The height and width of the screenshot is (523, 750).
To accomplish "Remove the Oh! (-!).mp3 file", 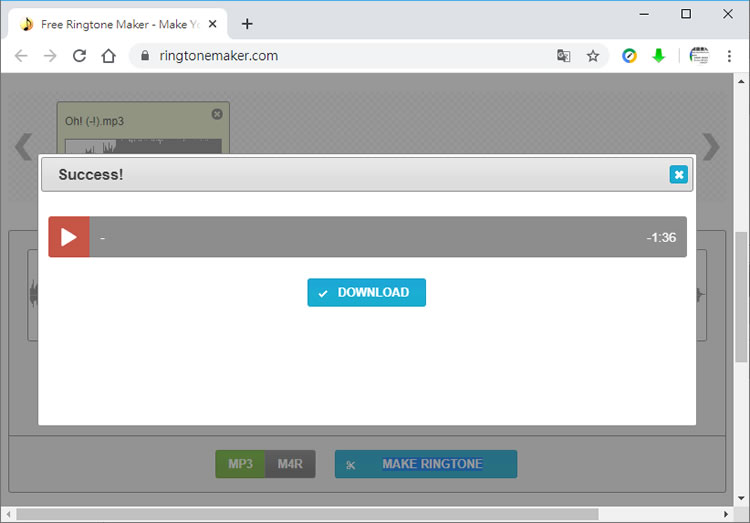I will click(x=217, y=114).
